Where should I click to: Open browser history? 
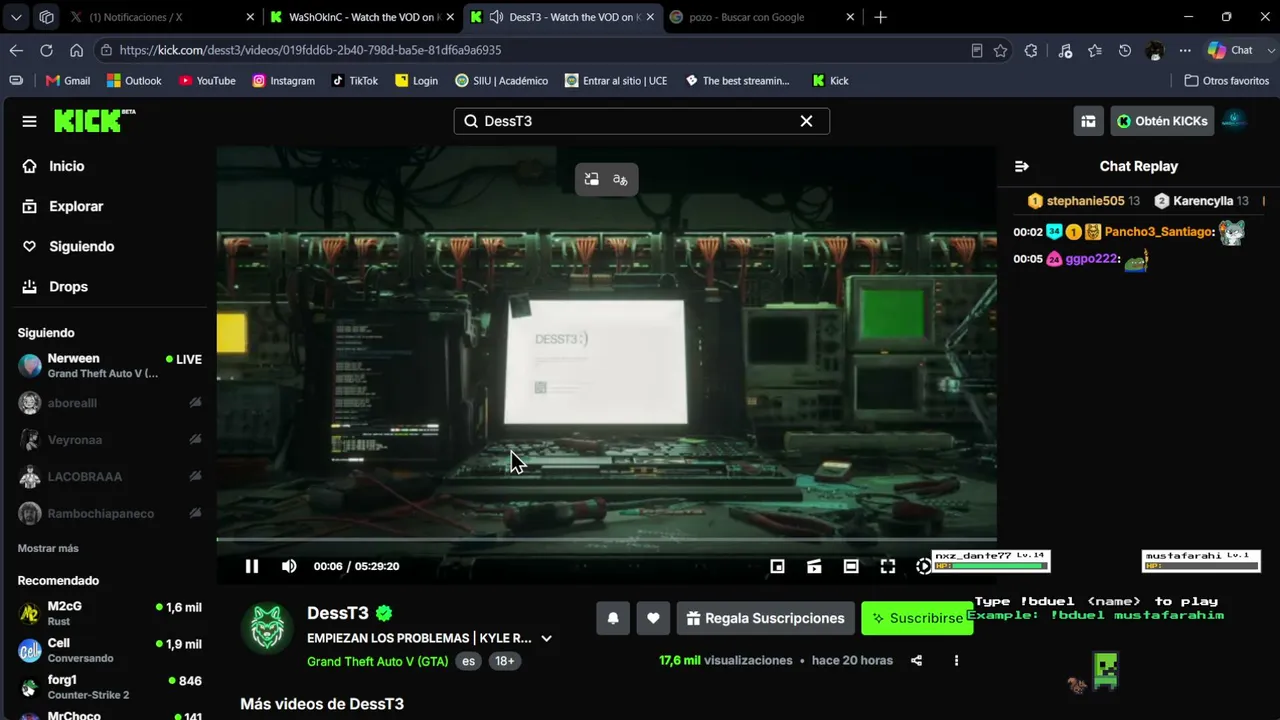pyautogui.click(x=1125, y=50)
